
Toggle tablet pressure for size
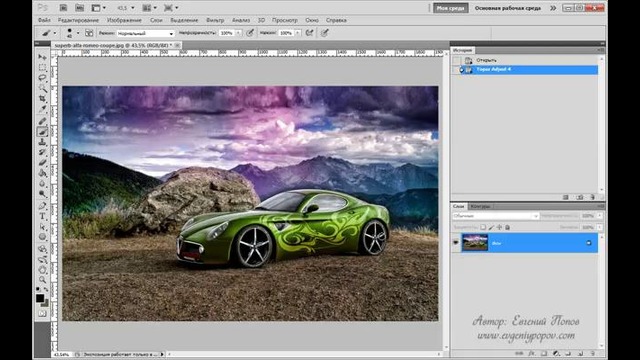point(324,33)
